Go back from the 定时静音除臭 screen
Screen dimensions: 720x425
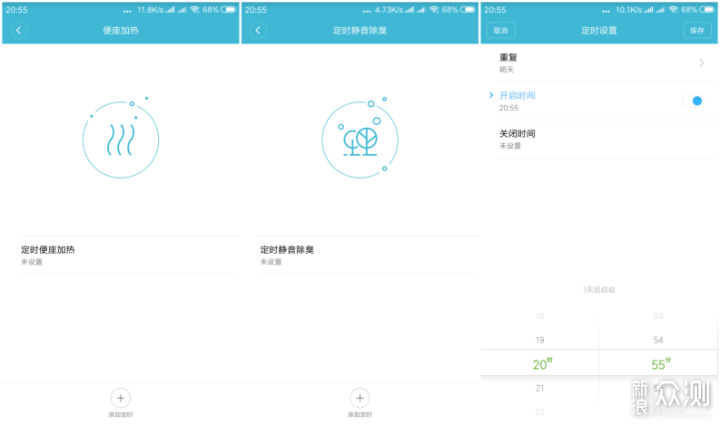pos(258,30)
